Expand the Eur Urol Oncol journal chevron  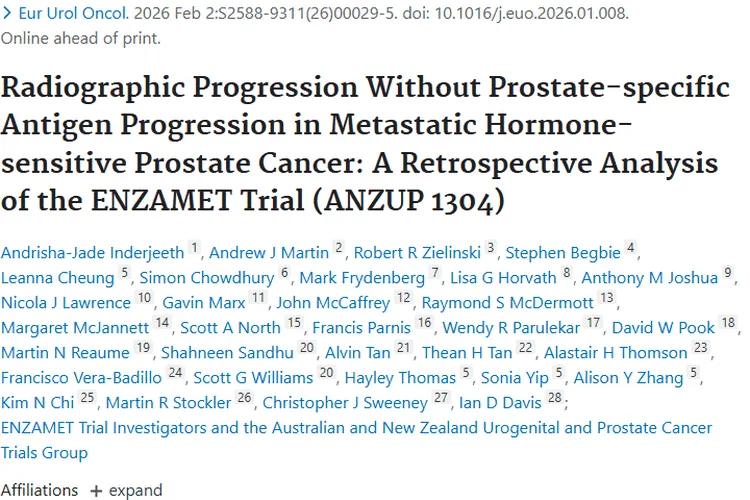9,14
